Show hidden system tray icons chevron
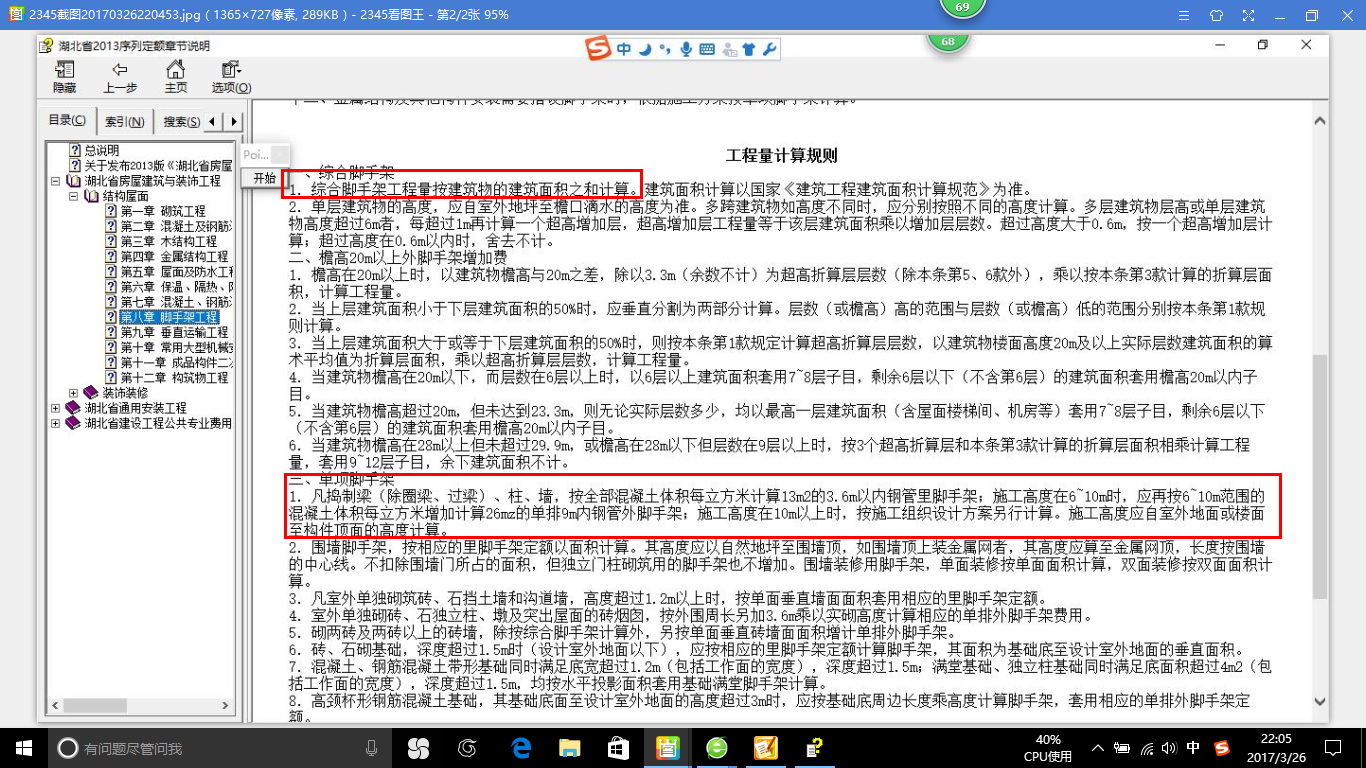 pyautogui.click(x=1099, y=747)
